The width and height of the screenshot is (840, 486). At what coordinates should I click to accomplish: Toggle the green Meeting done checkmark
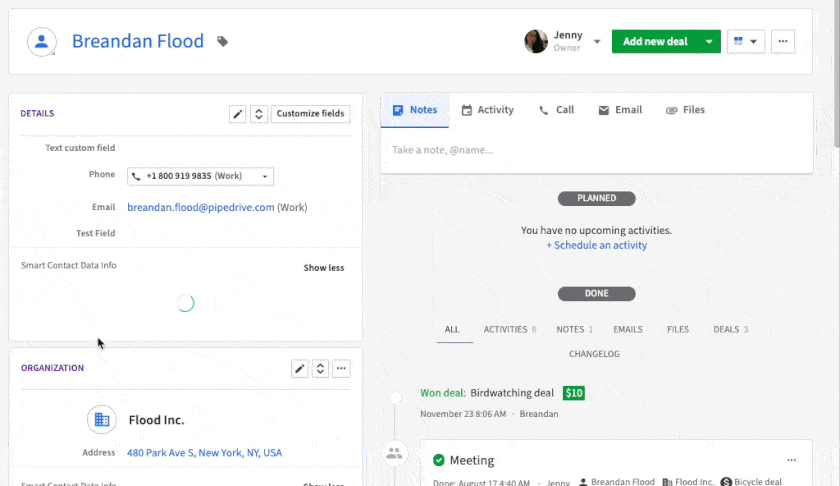[439, 460]
